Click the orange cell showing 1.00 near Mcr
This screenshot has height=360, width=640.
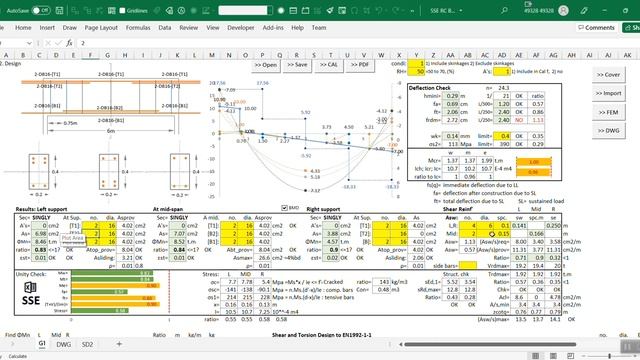(x=533, y=162)
